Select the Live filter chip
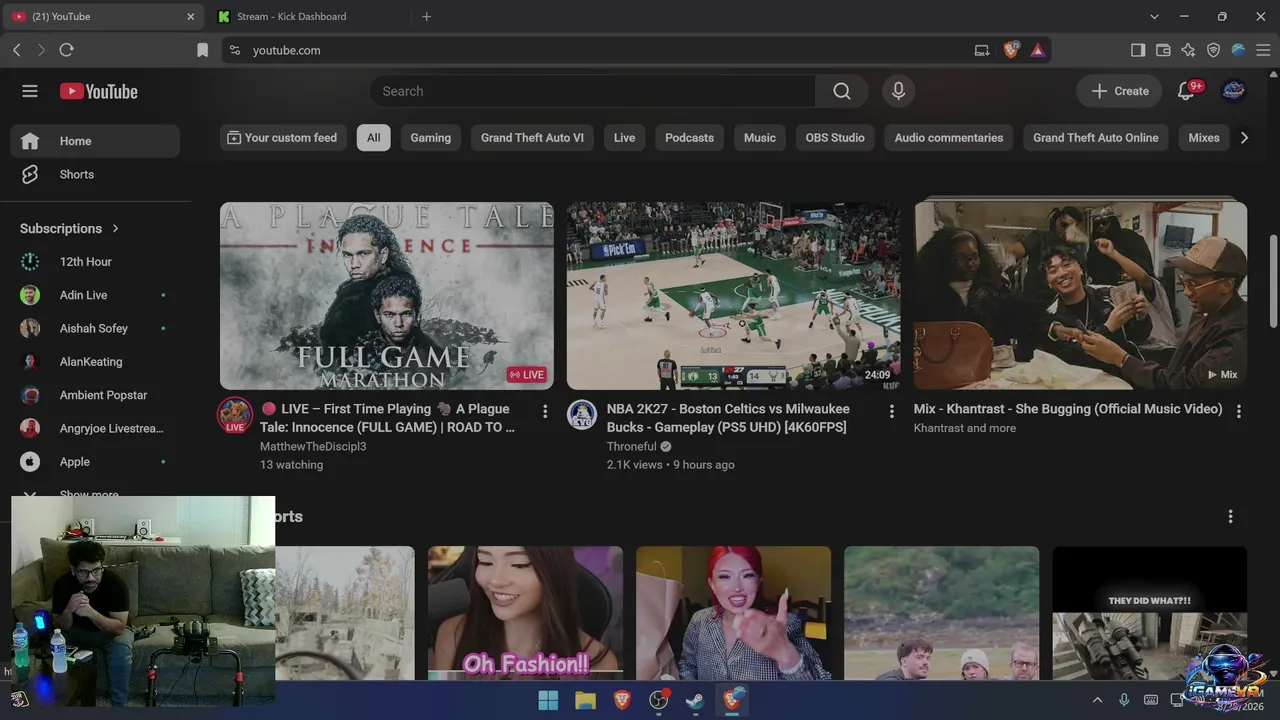This screenshot has width=1280, height=720. click(x=624, y=138)
